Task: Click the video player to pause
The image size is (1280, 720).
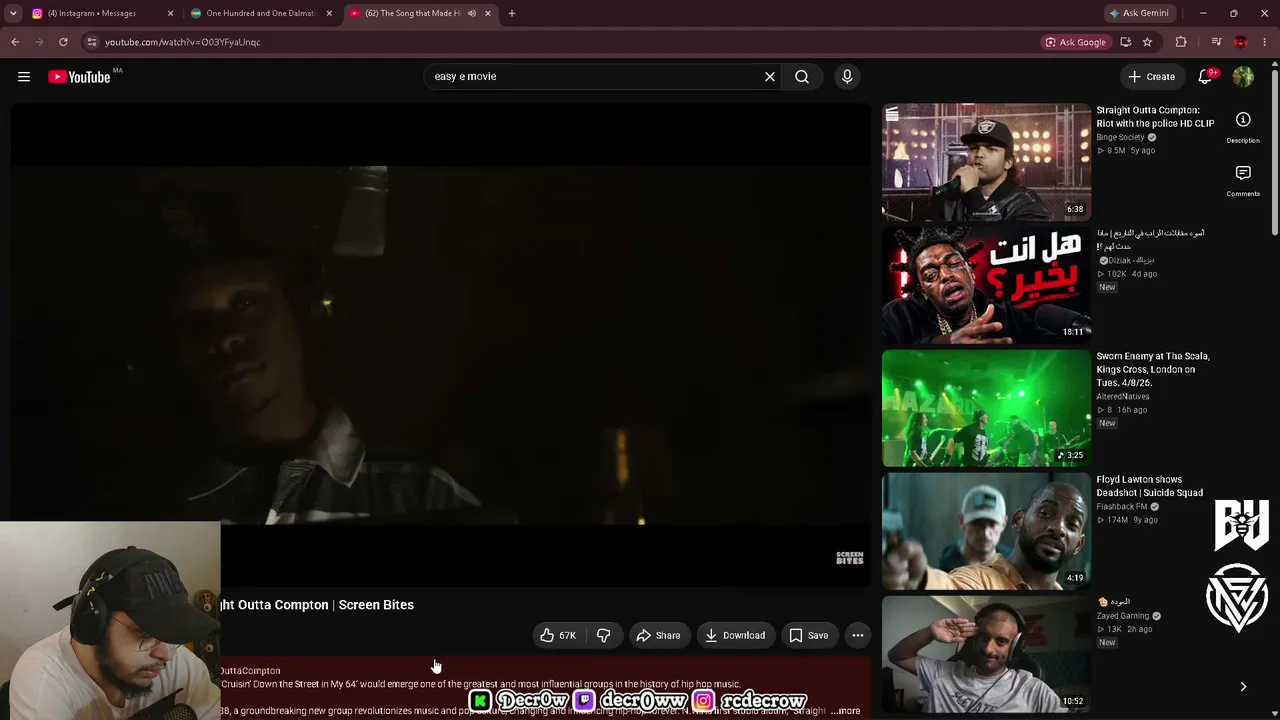Action: click(441, 345)
